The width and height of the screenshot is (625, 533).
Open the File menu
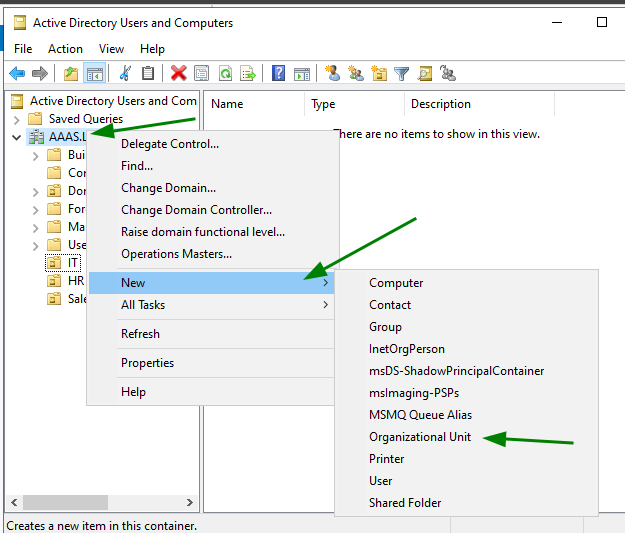tap(23, 49)
